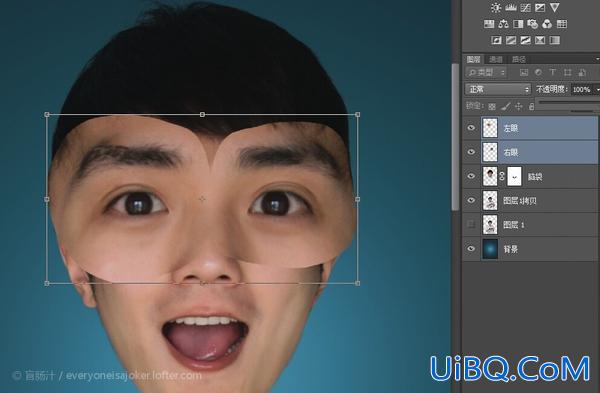
Task: Expand the opacity 100% slider arrow
Action: coord(597,90)
